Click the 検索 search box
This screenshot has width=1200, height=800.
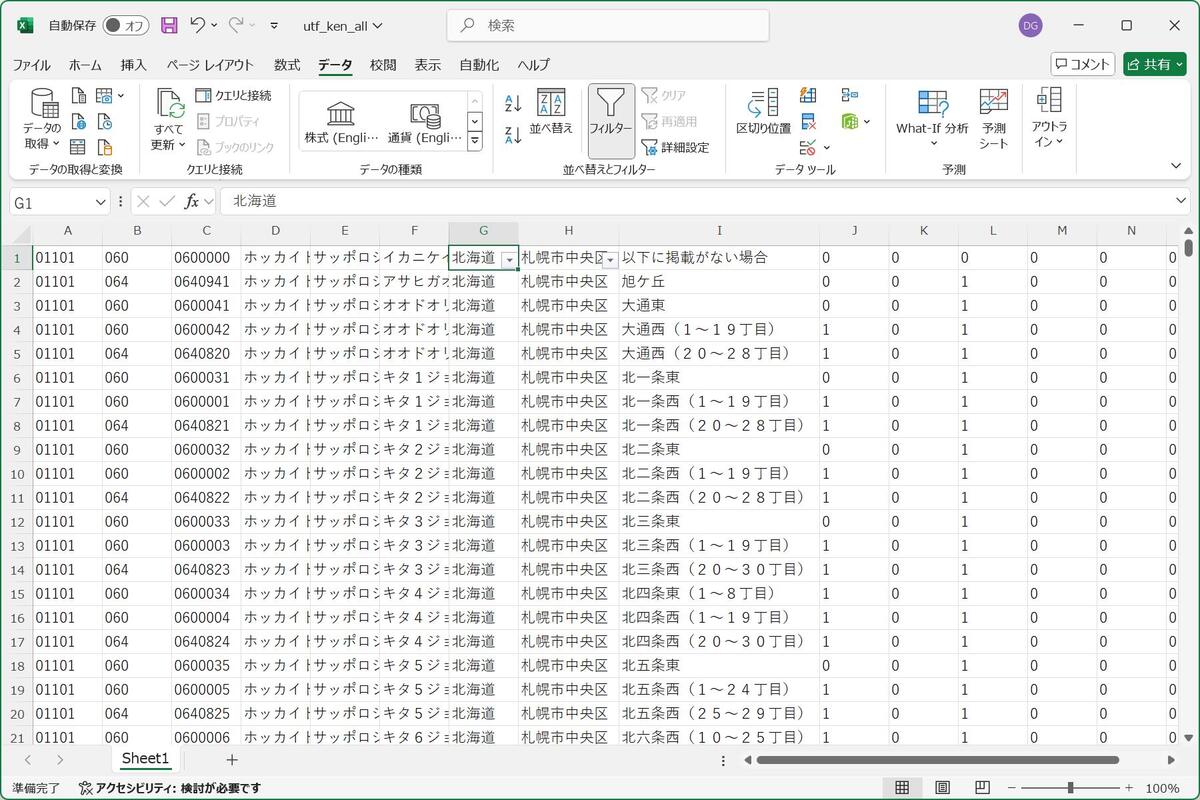point(608,26)
